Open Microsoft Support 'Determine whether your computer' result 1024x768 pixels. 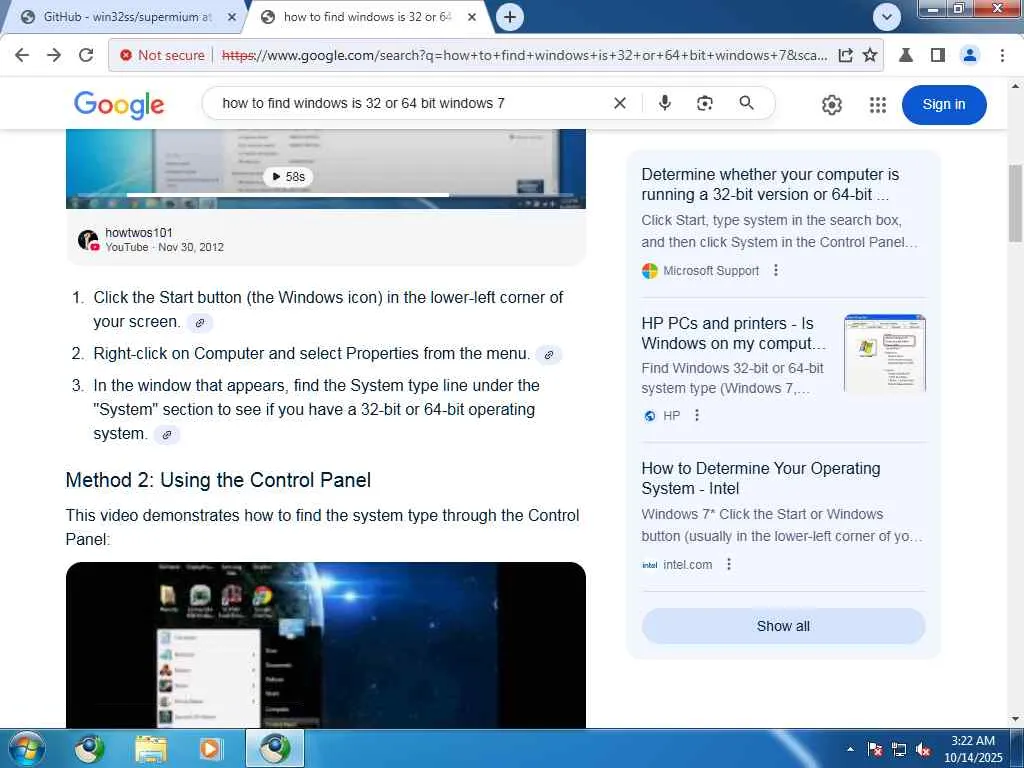click(x=770, y=184)
